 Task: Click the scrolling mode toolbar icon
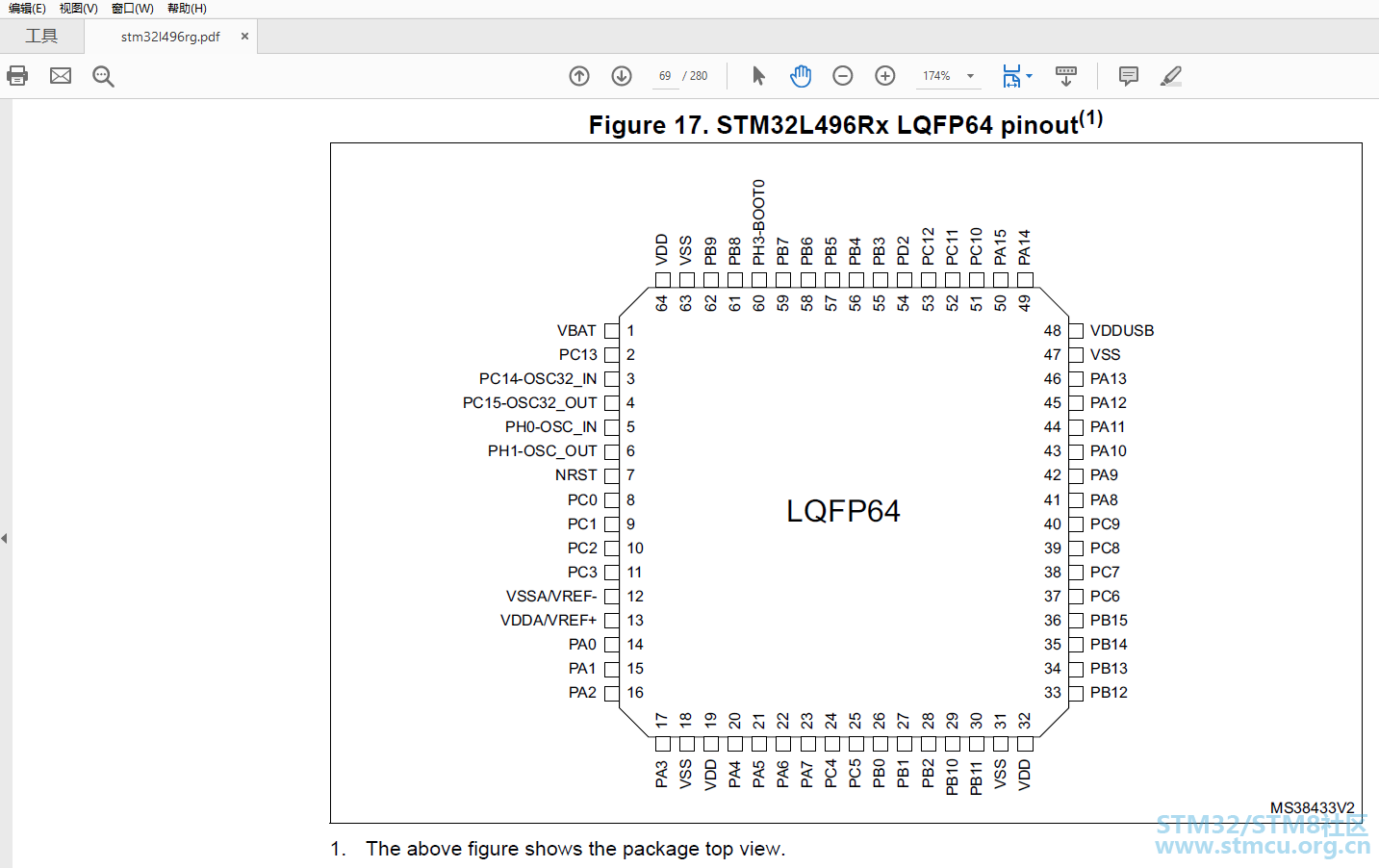click(1066, 76)
